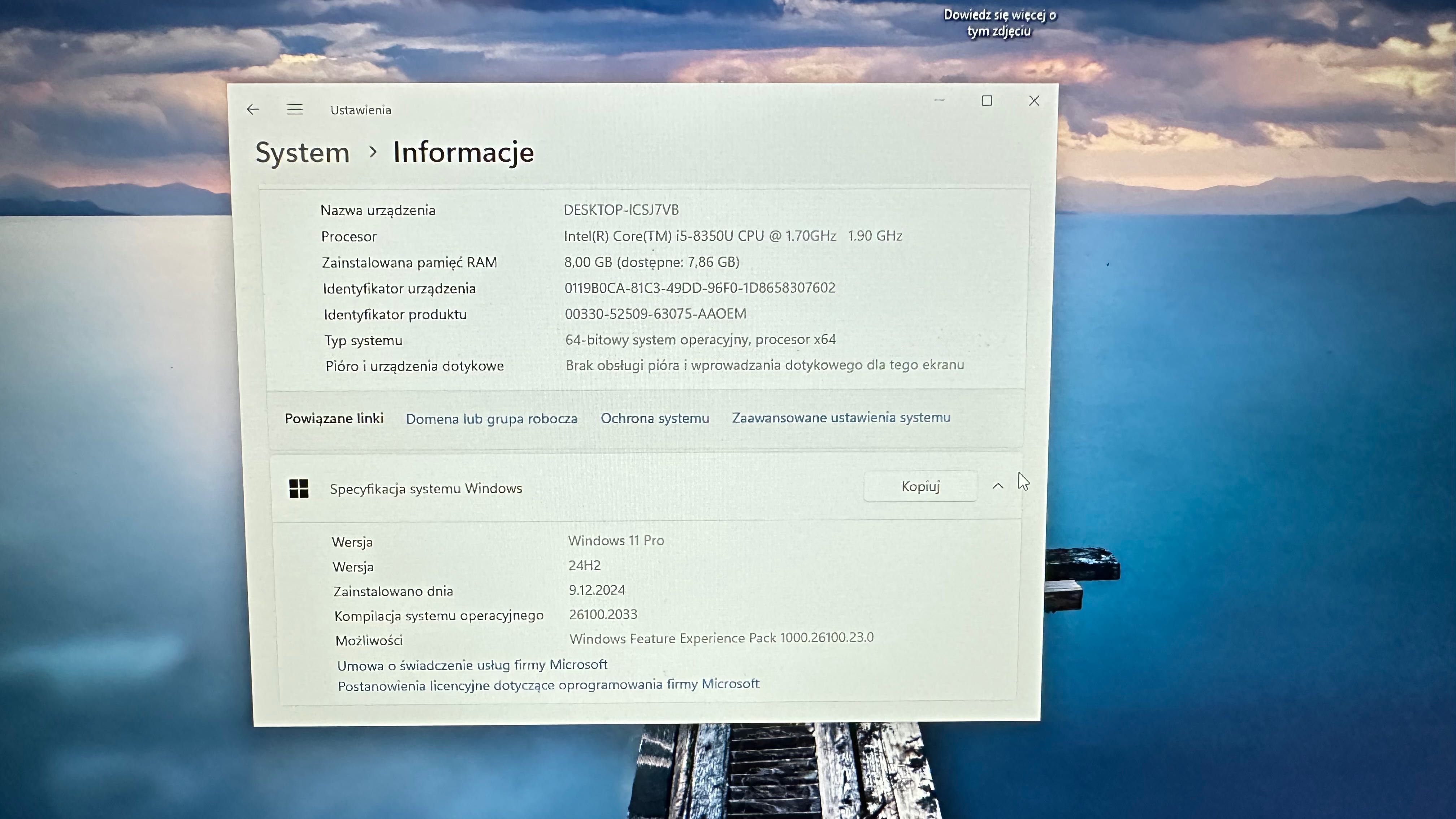1456x819 pixels.
Task: Open Ochrona systemu link
Action: 655,418
